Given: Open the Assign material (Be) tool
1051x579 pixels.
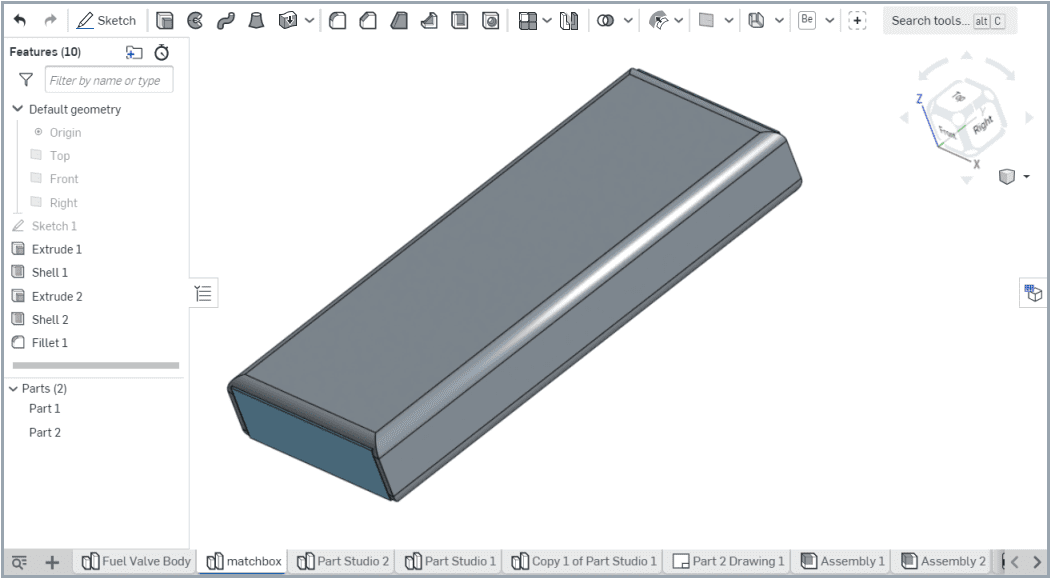Looking at the screenshot, I should [806, 20].
